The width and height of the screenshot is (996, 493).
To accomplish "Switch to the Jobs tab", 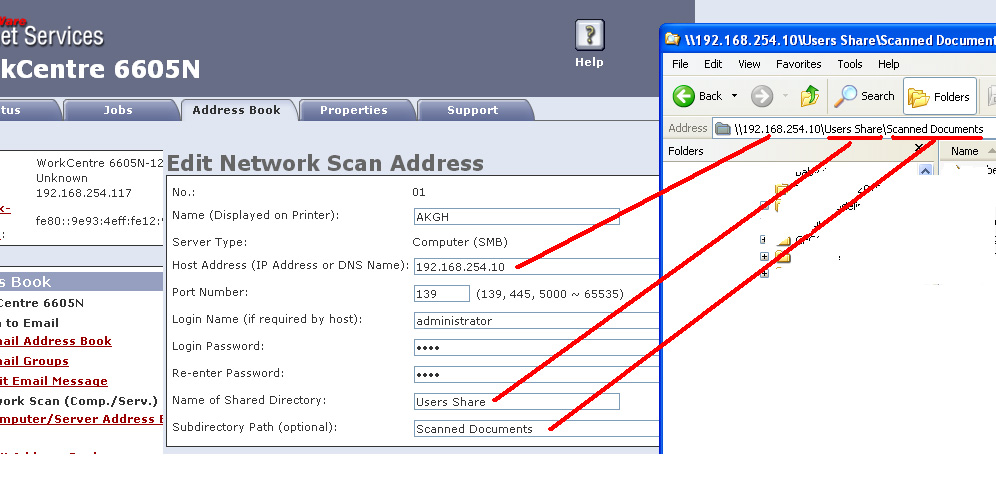I will pyautogui.click(x=118, y=110).
